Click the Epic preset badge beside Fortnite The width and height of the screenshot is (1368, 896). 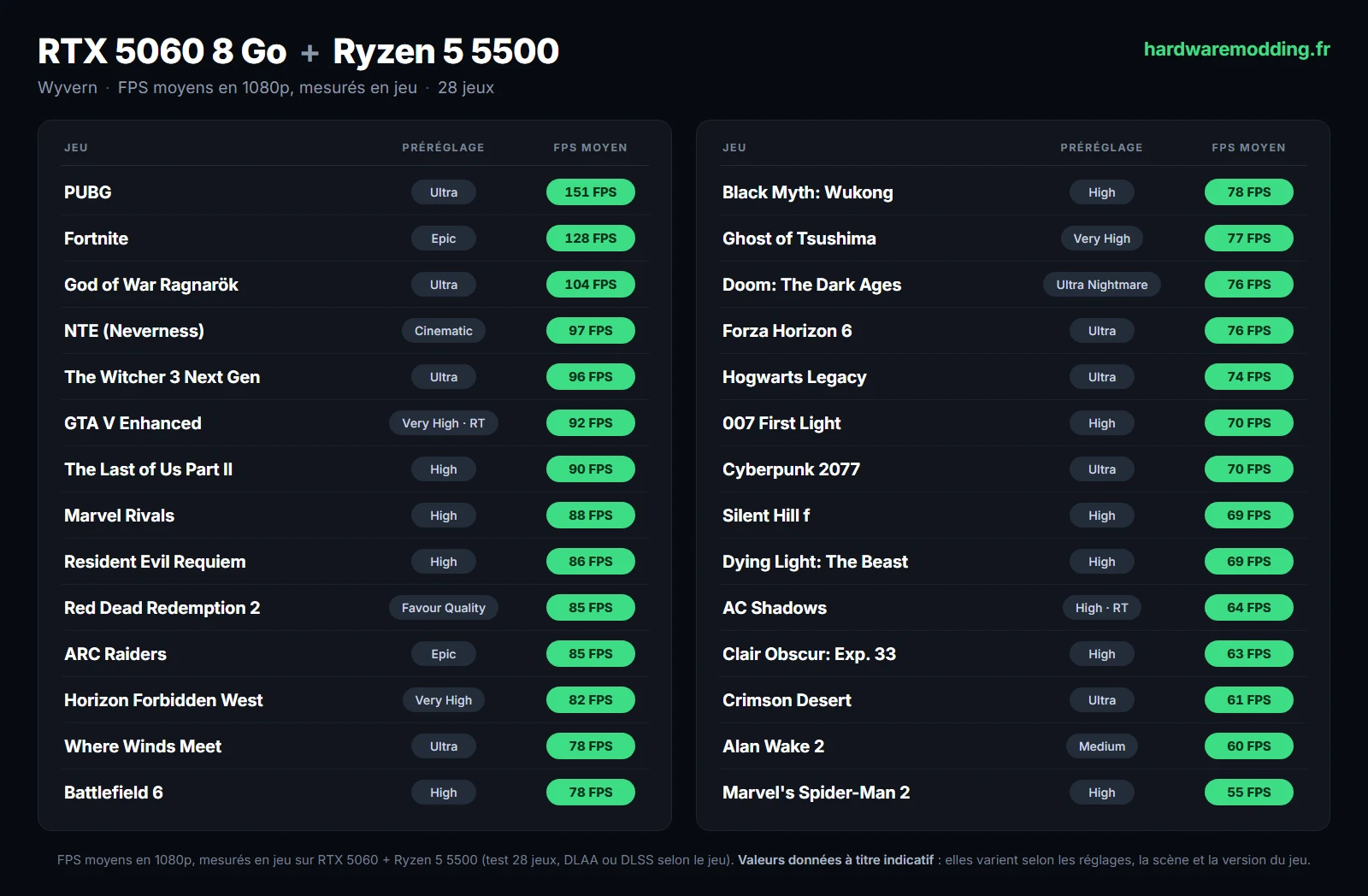[x=444, y=239]
